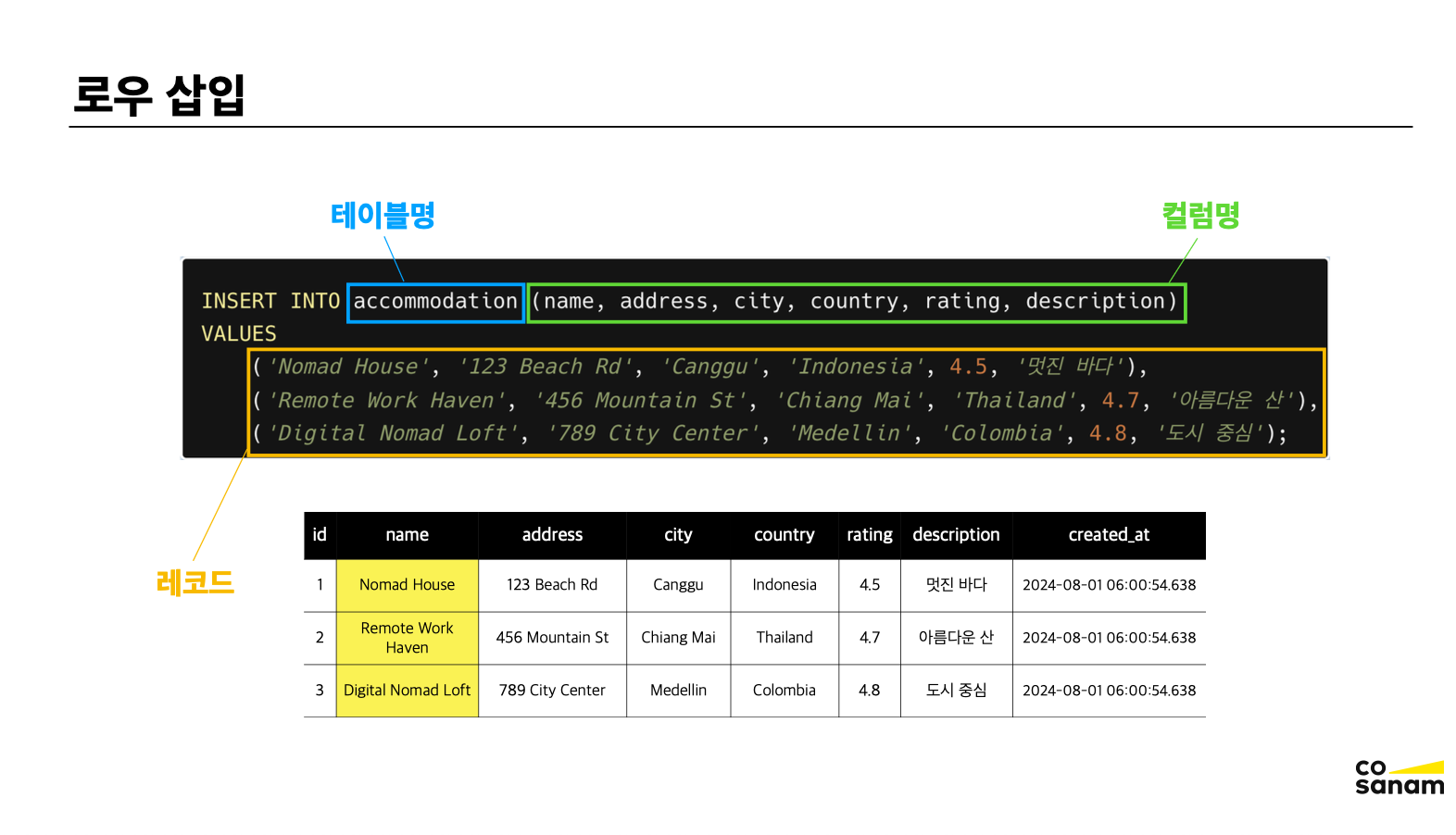The width and height of the screenshot is (1456, 835).
Task: Select the green-boxed column list in code
Action: coord(857,302)
